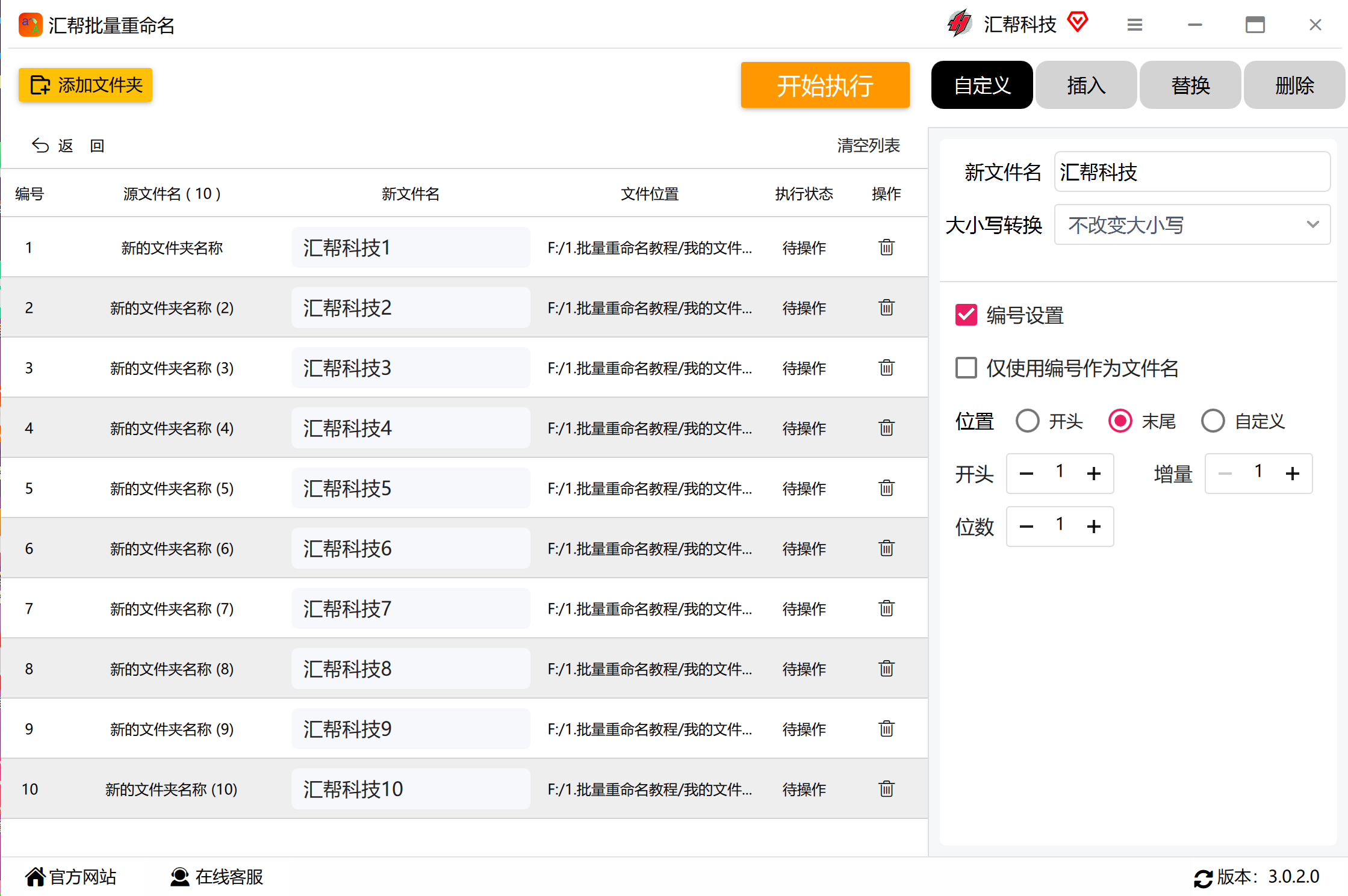
Task: Increase 位数 value with plus
Action: [1094, 527]
